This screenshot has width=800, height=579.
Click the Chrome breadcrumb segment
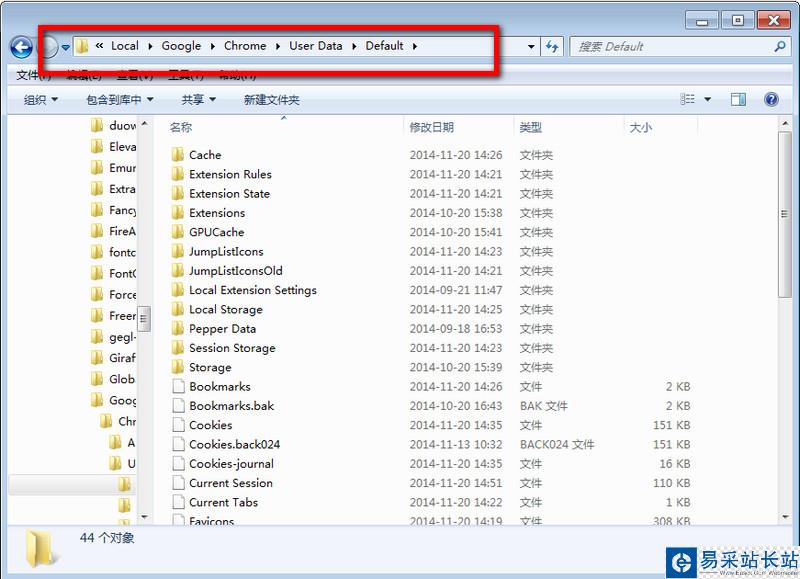245,46
